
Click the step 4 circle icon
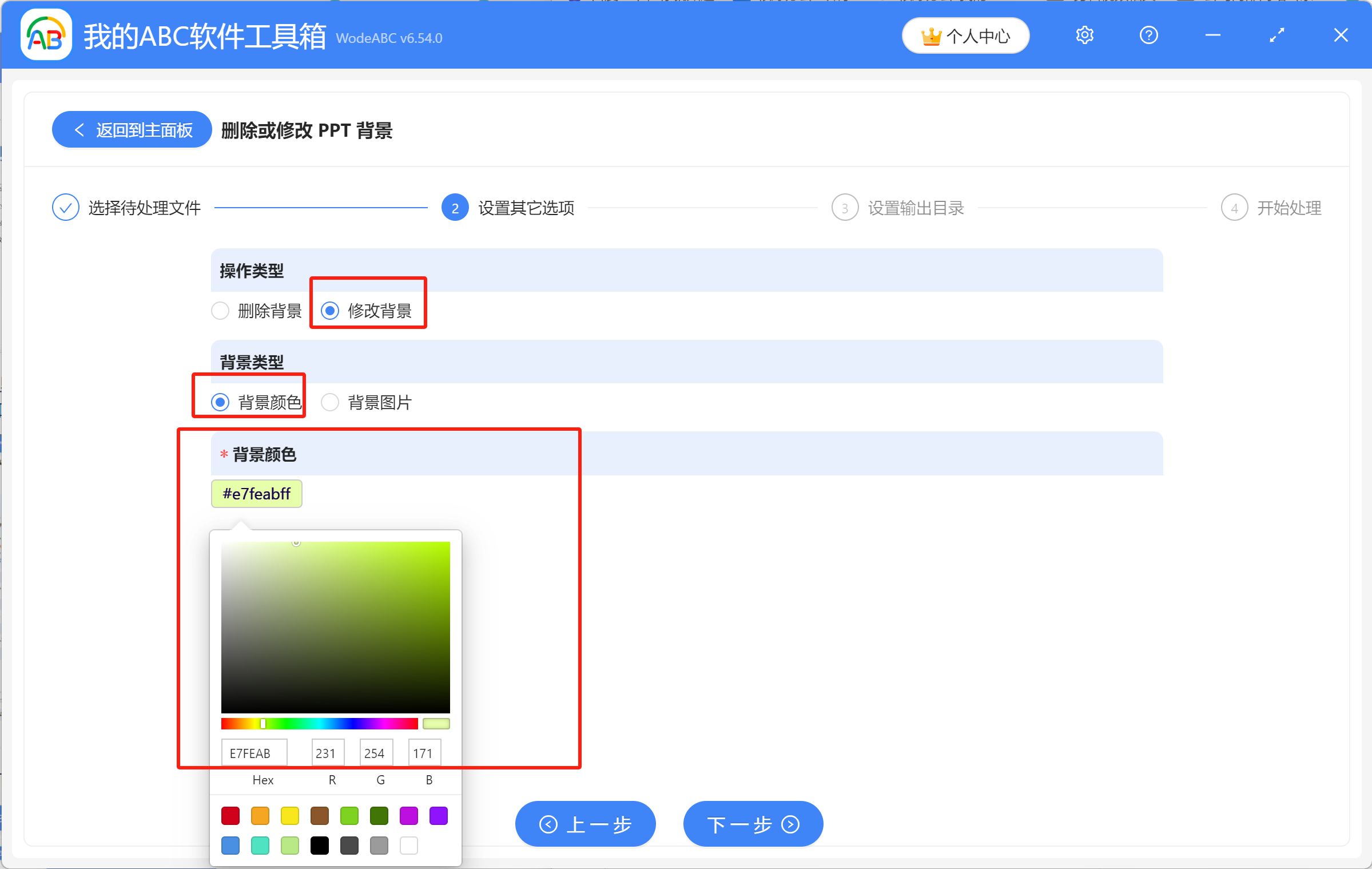[1234, 208]
